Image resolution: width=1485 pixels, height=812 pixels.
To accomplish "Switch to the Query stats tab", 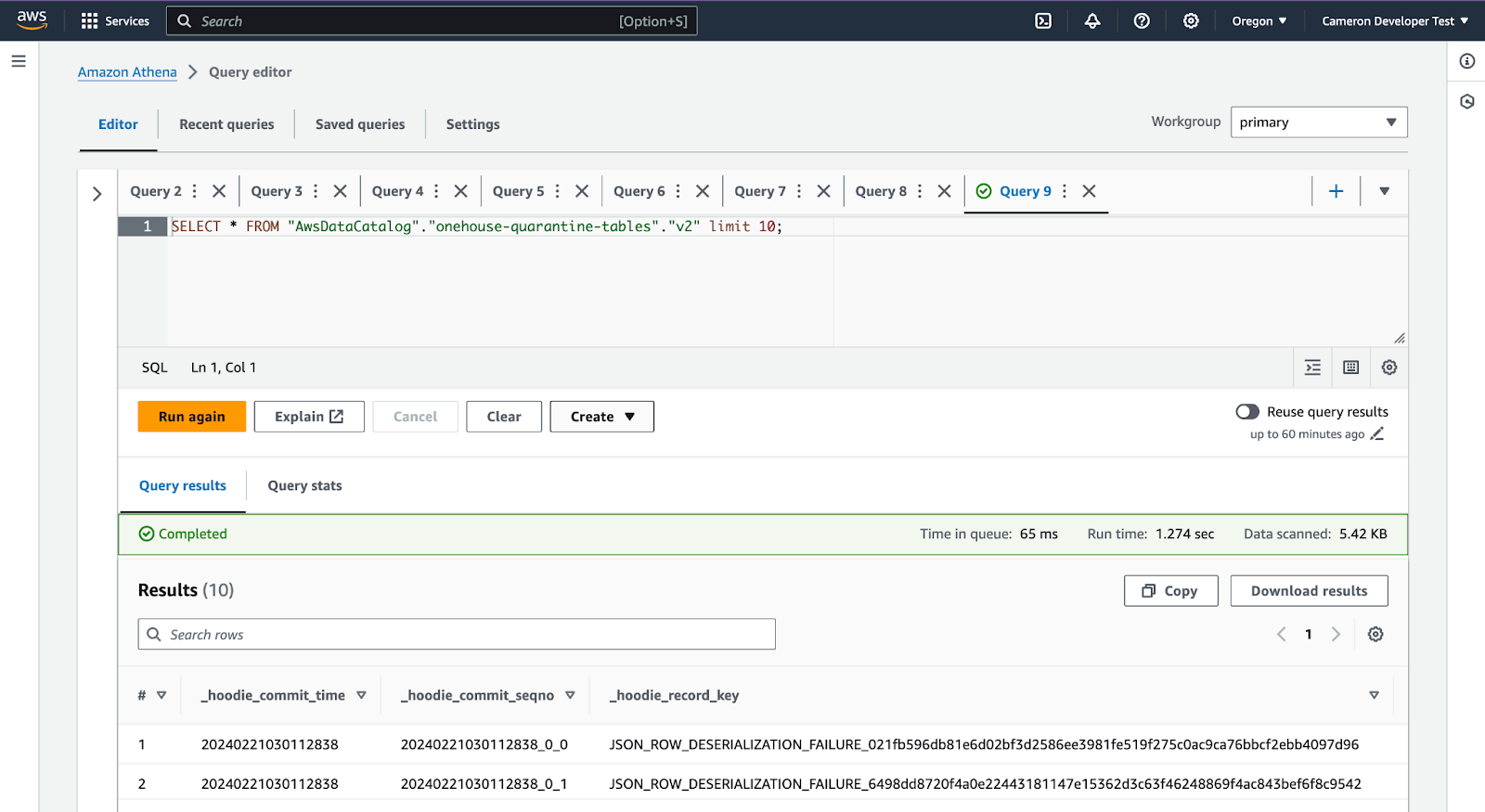I will (304, 485).
